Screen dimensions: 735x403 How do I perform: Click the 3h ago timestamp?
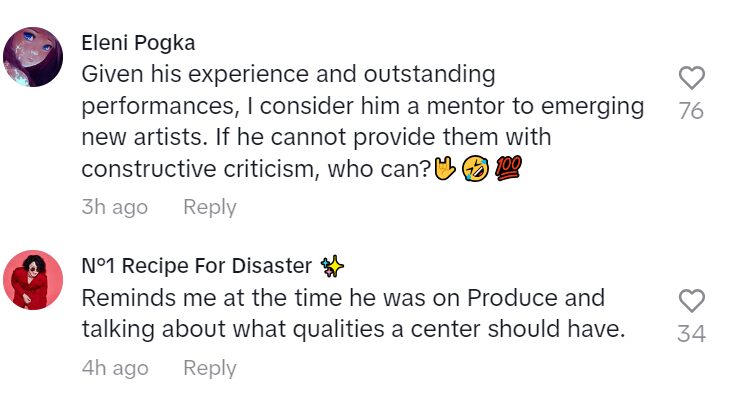pyautogui.click(x=114, y=207)
